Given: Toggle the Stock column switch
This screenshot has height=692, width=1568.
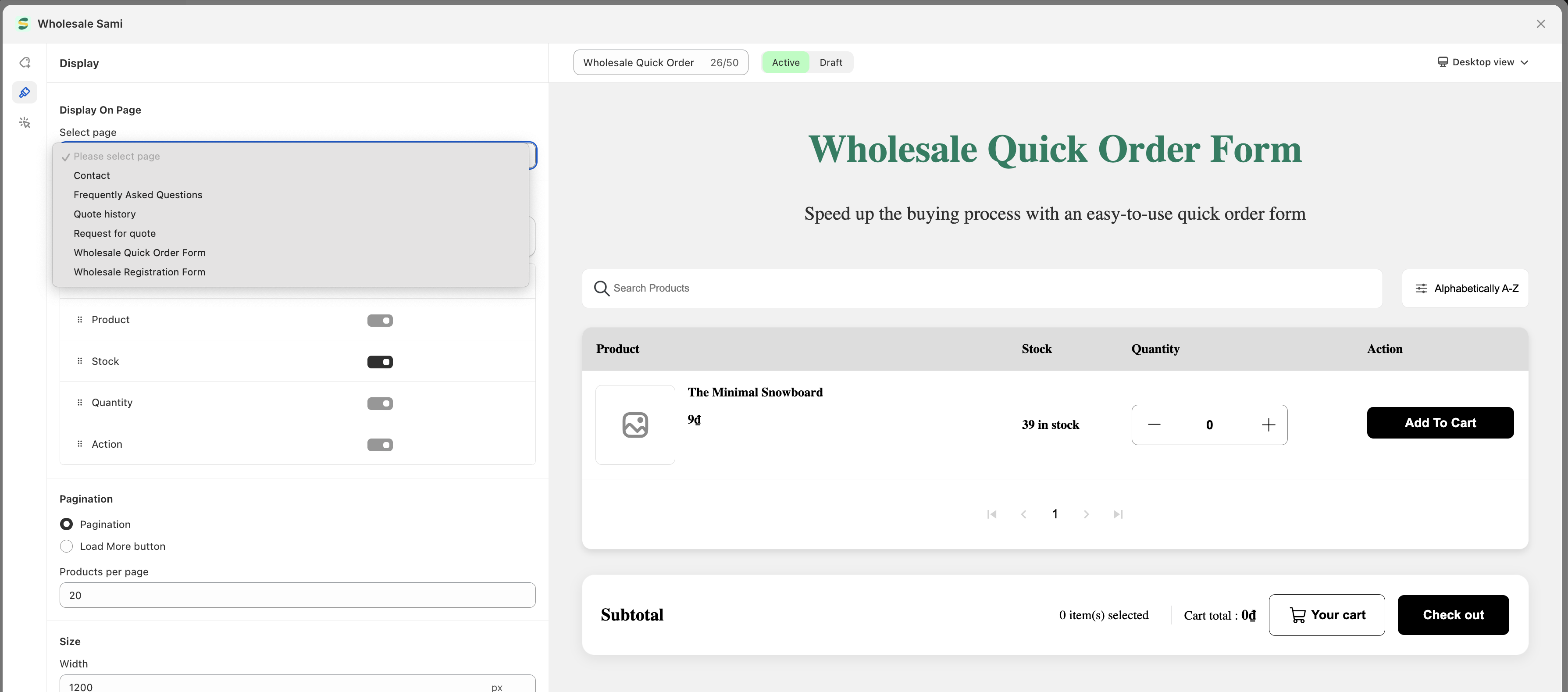Looking at the screenshot, I should click(x=380, y=362).
